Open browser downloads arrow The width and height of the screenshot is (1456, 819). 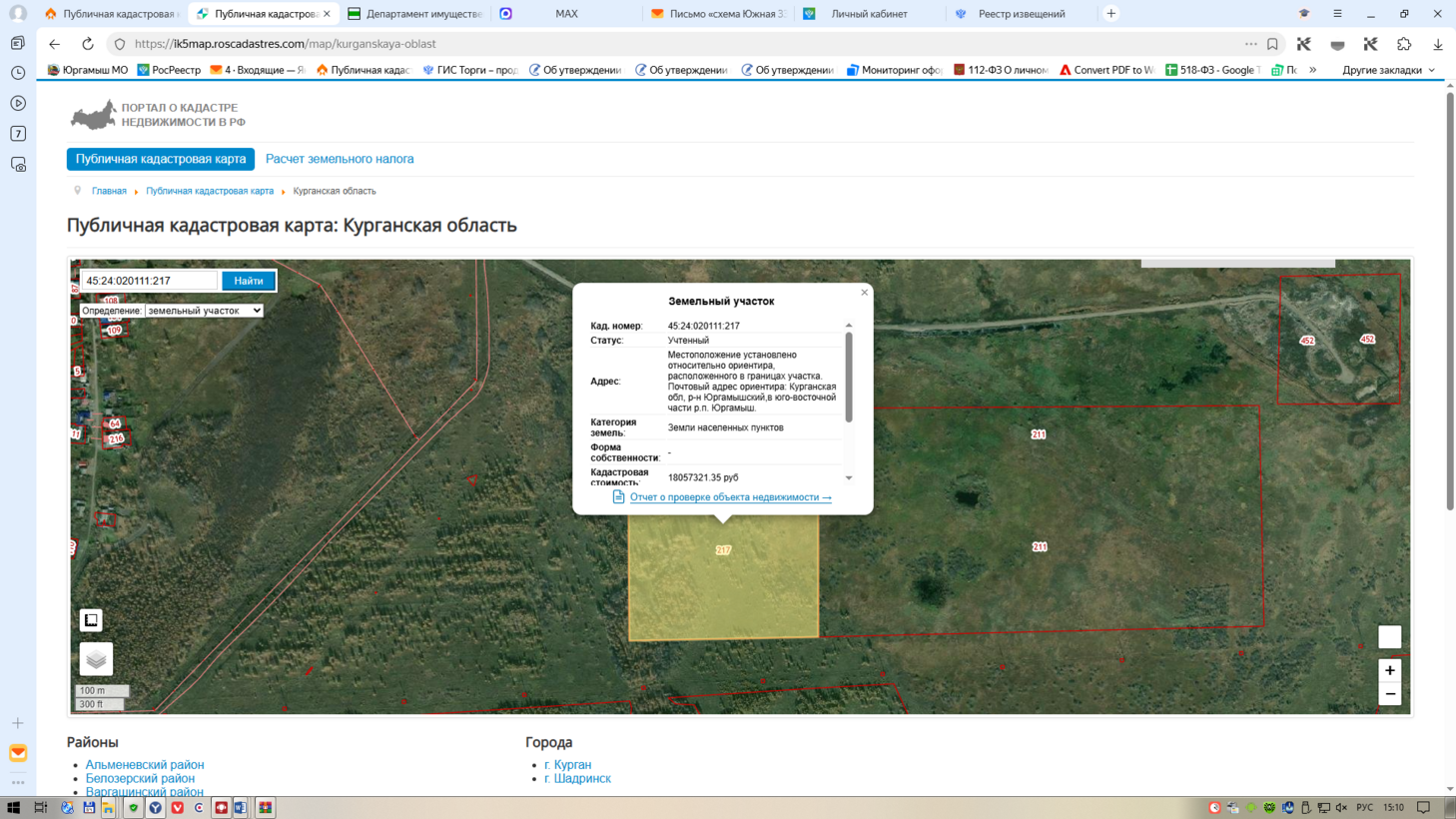point(1438,44)
